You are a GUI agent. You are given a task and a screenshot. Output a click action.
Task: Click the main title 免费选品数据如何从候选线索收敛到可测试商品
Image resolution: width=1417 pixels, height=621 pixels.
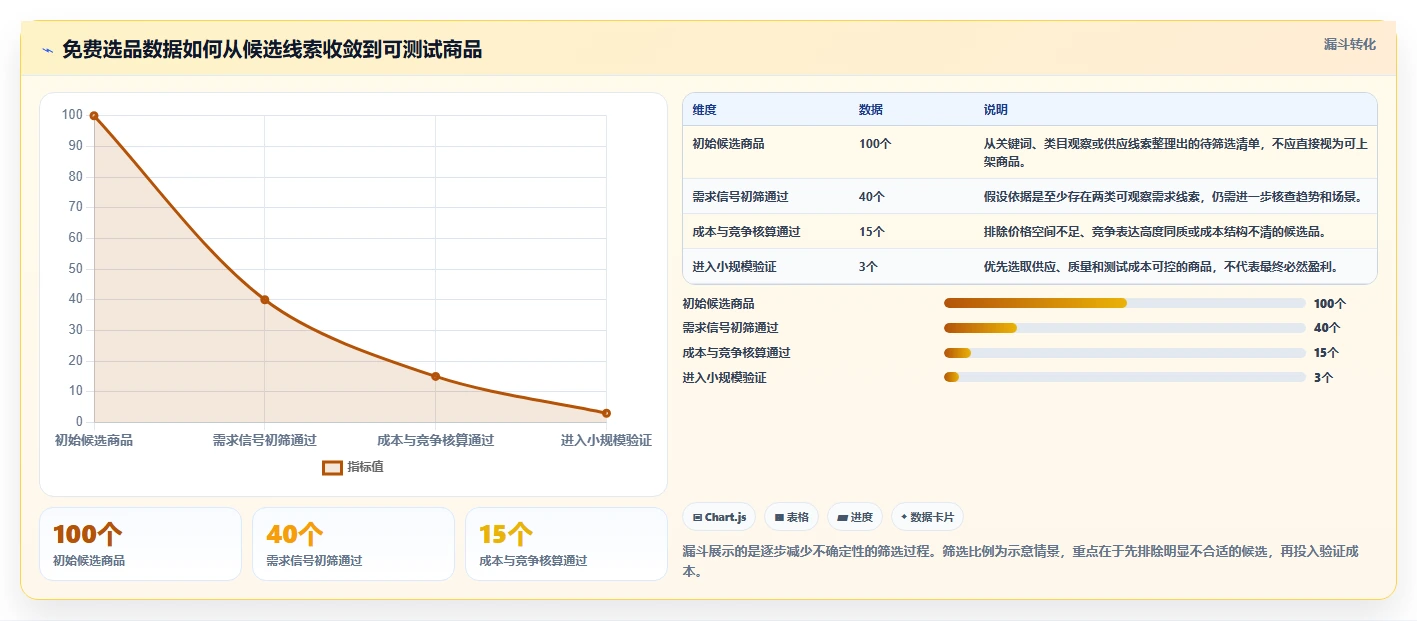272,50
